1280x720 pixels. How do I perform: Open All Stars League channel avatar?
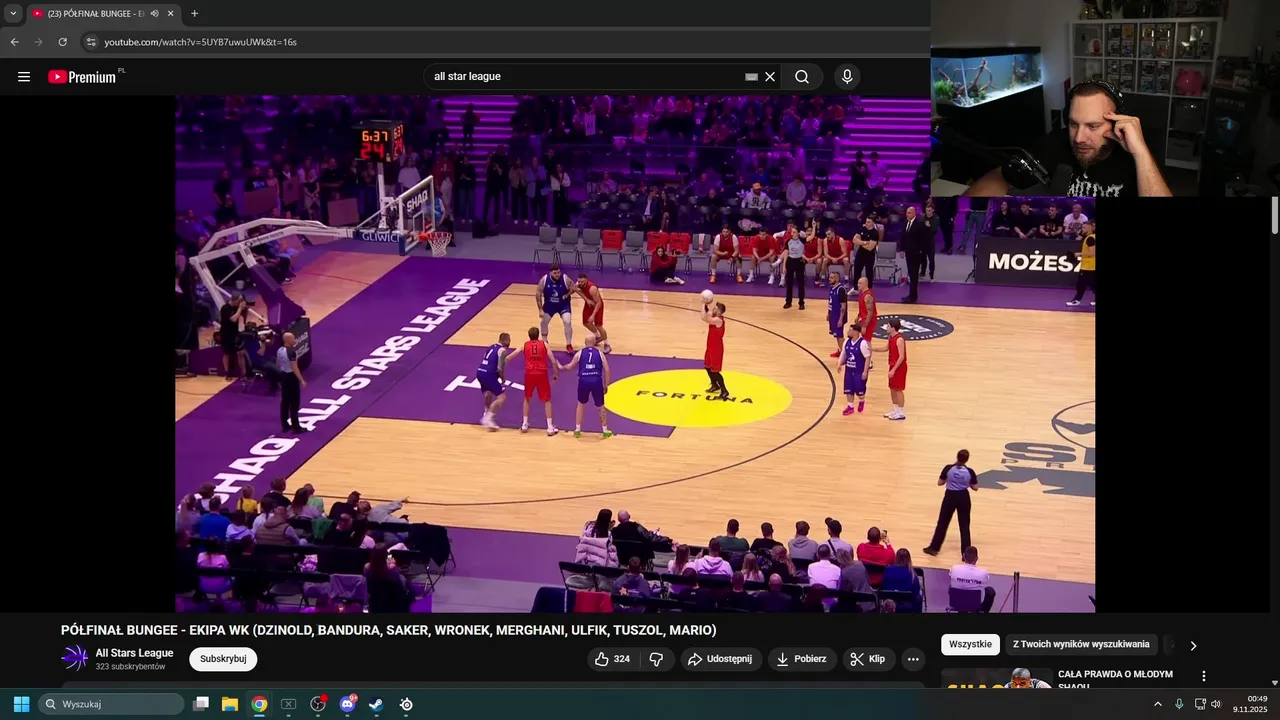[75, 658]
